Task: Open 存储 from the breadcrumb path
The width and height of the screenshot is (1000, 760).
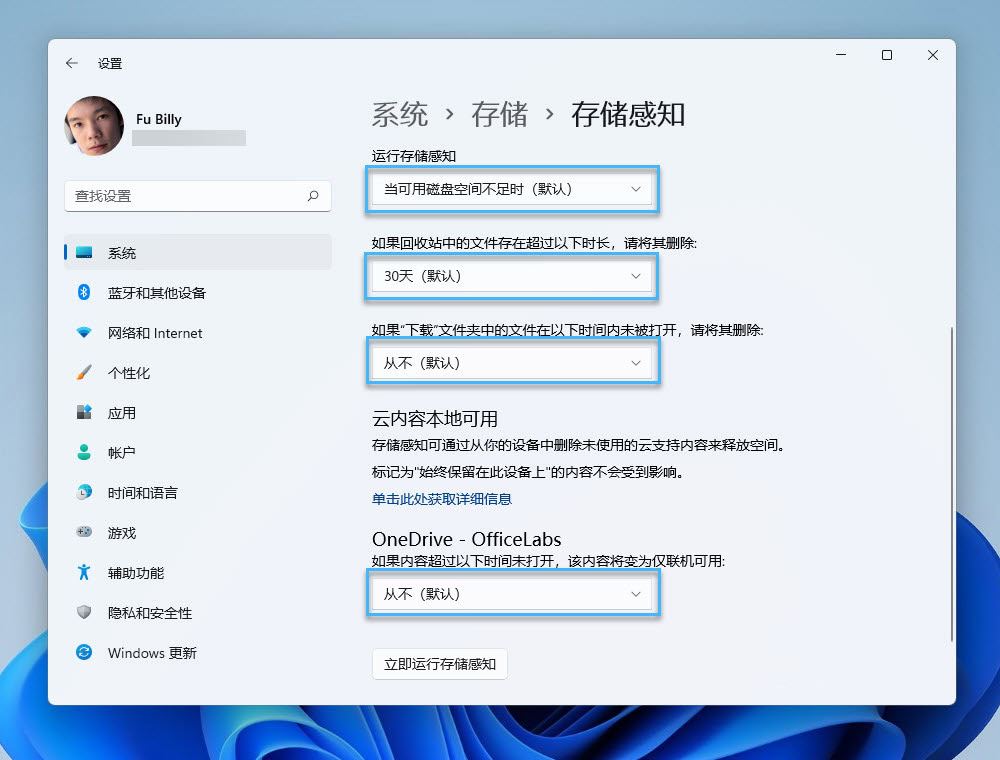Action: (x=497, y=114)
